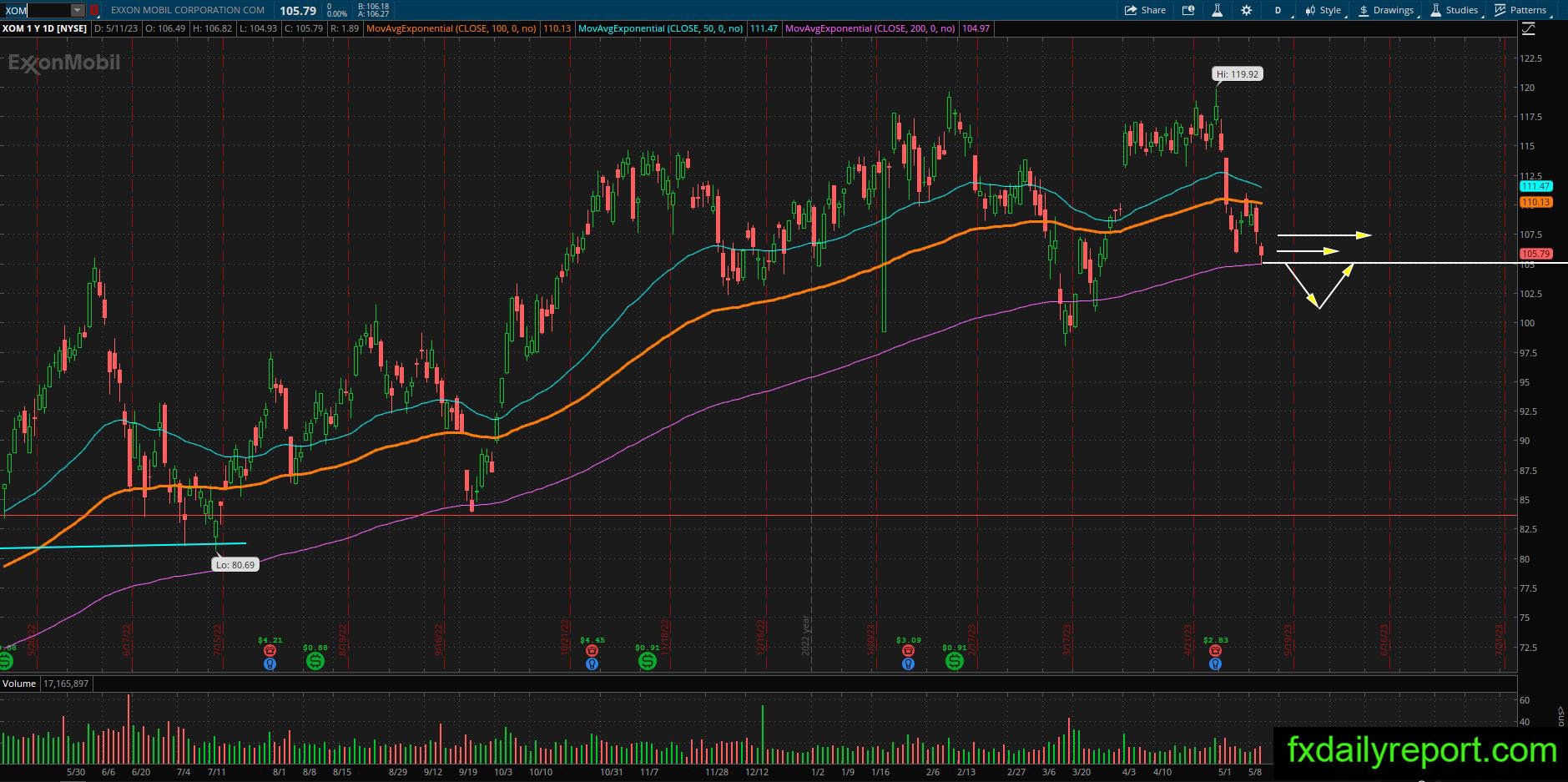Open the flask icon next to the gear
The height and width of the screenshot is (782, 1568).
(1217, 10)
